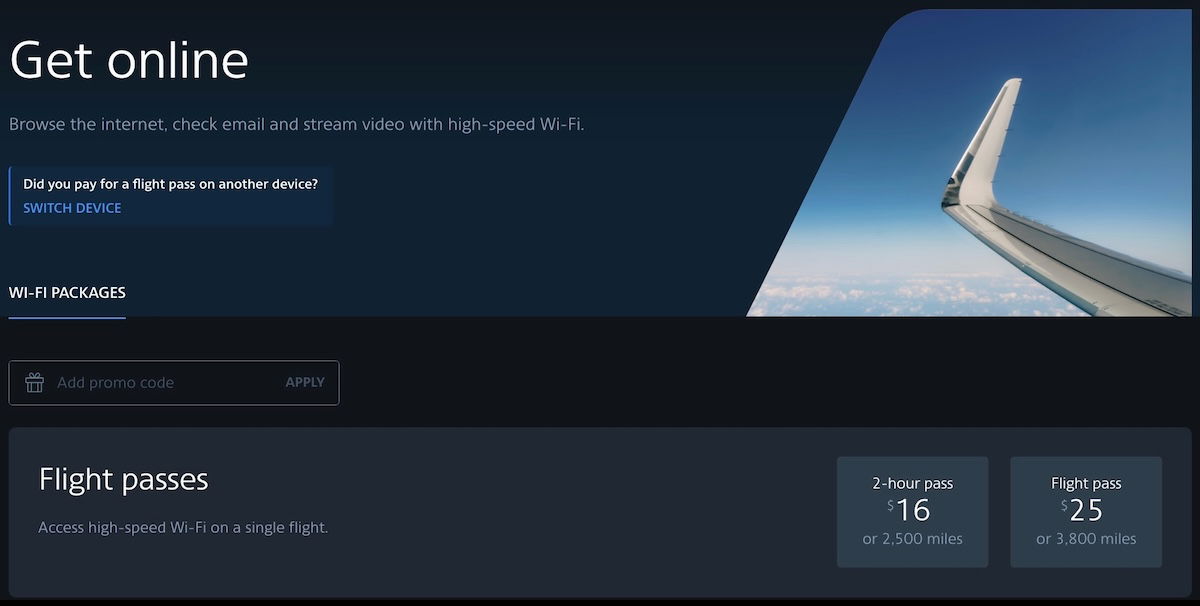1200x606 pixels.
Task: Click the 'or 3,800 miles' text
Action: tap(1086, 539)
